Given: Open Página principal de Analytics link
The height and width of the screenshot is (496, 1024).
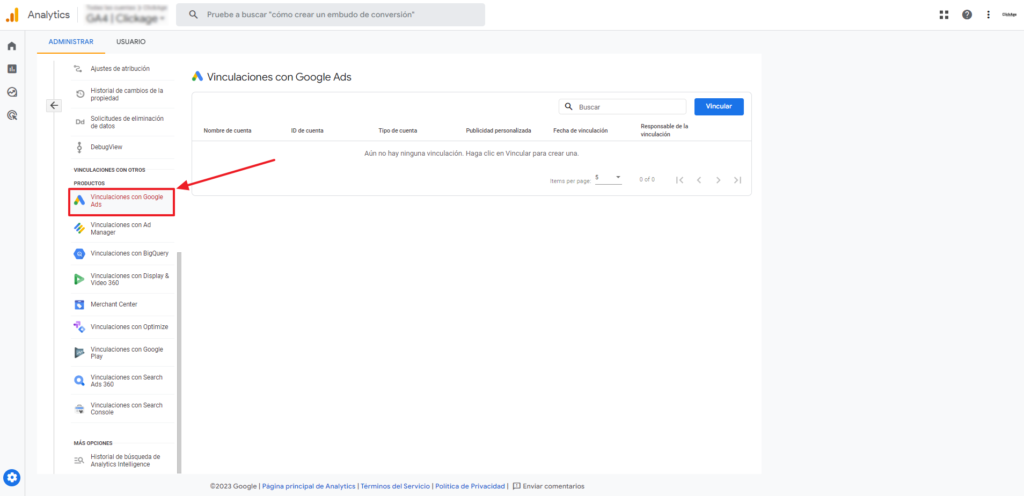Looking at the screenshot, I should 309,486.
